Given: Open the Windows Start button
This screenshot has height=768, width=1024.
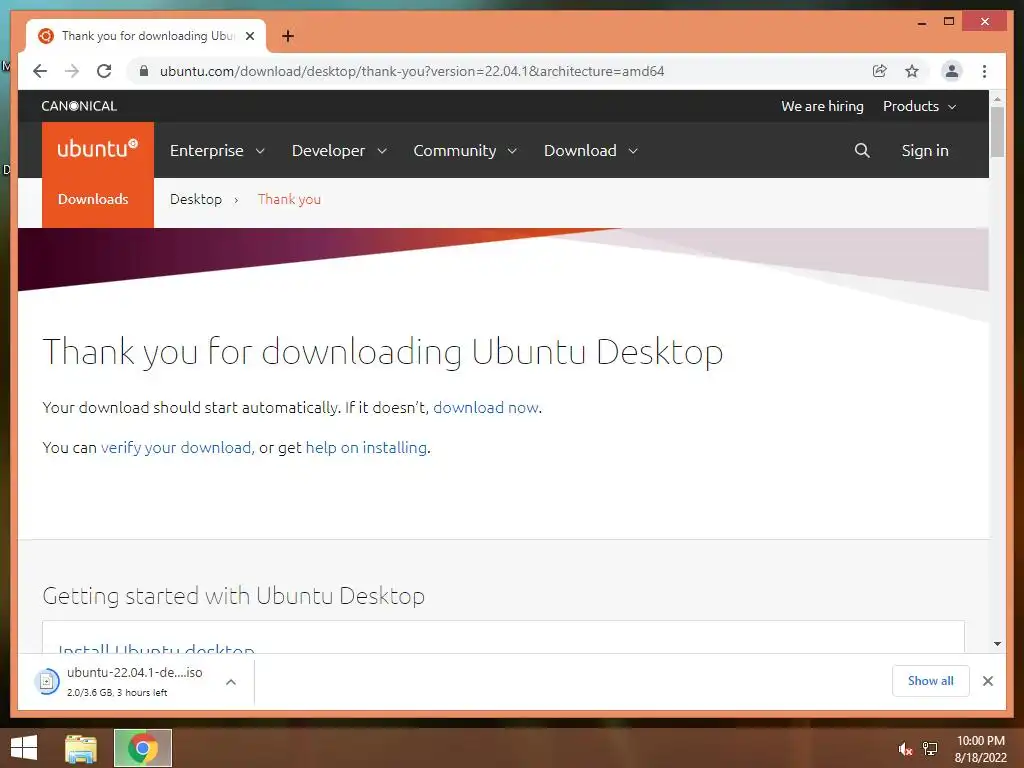Looking at the screenshot, I should click(24, 748).
